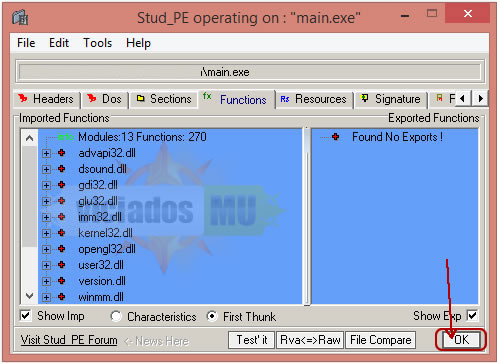497x363 pixels.
Task: Expand the opengl32.dll tree node
Action: [x=46, y=249]
